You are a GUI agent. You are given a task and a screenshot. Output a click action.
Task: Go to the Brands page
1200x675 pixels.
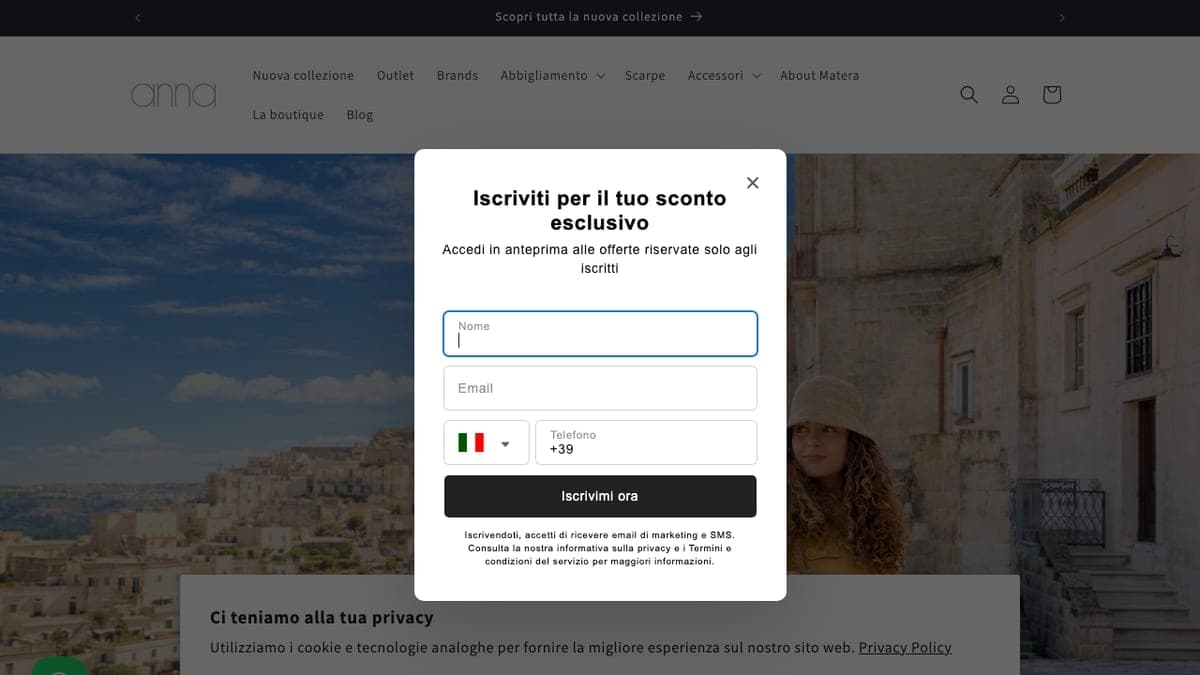457,75
